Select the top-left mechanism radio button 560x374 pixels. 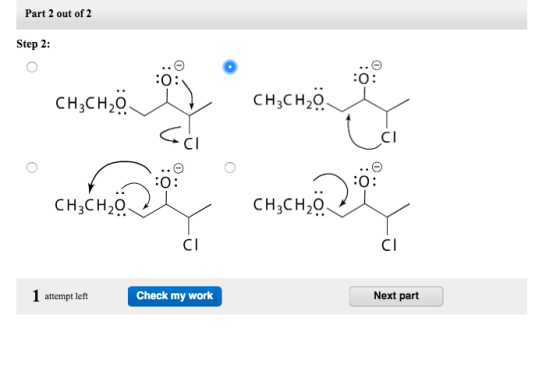32,67
